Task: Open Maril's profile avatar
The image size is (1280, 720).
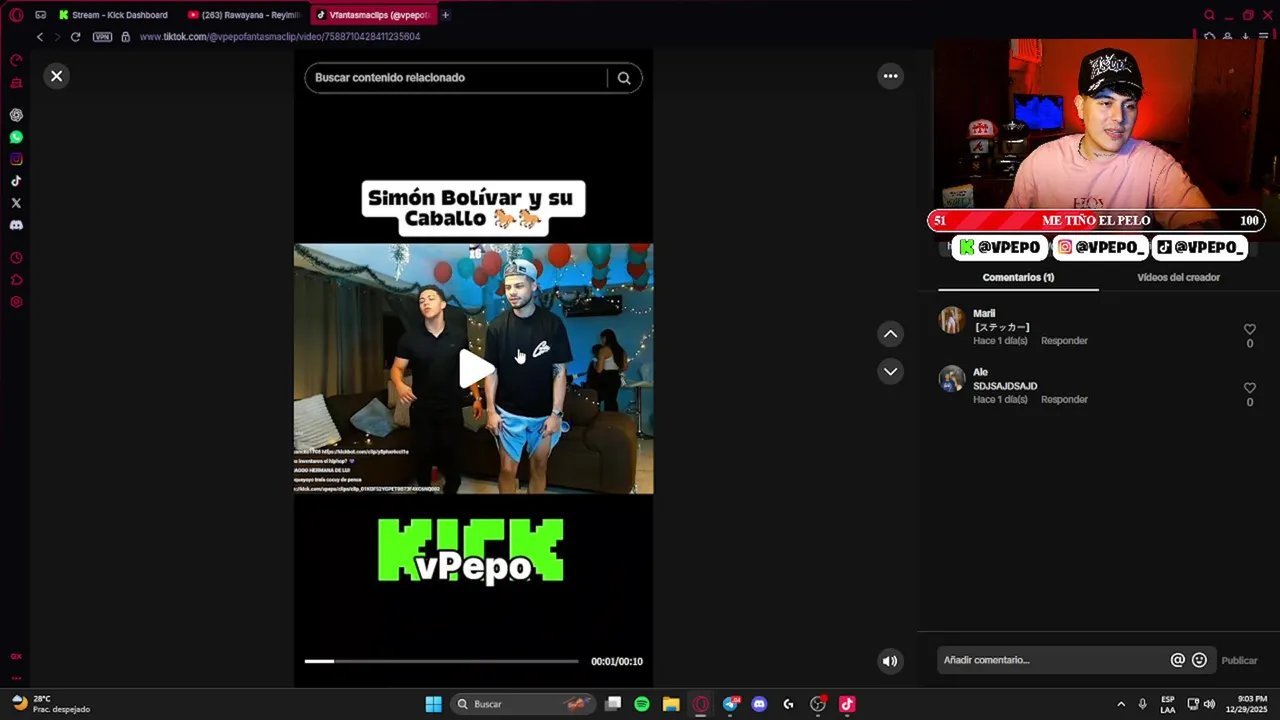Action: (952, 320)
